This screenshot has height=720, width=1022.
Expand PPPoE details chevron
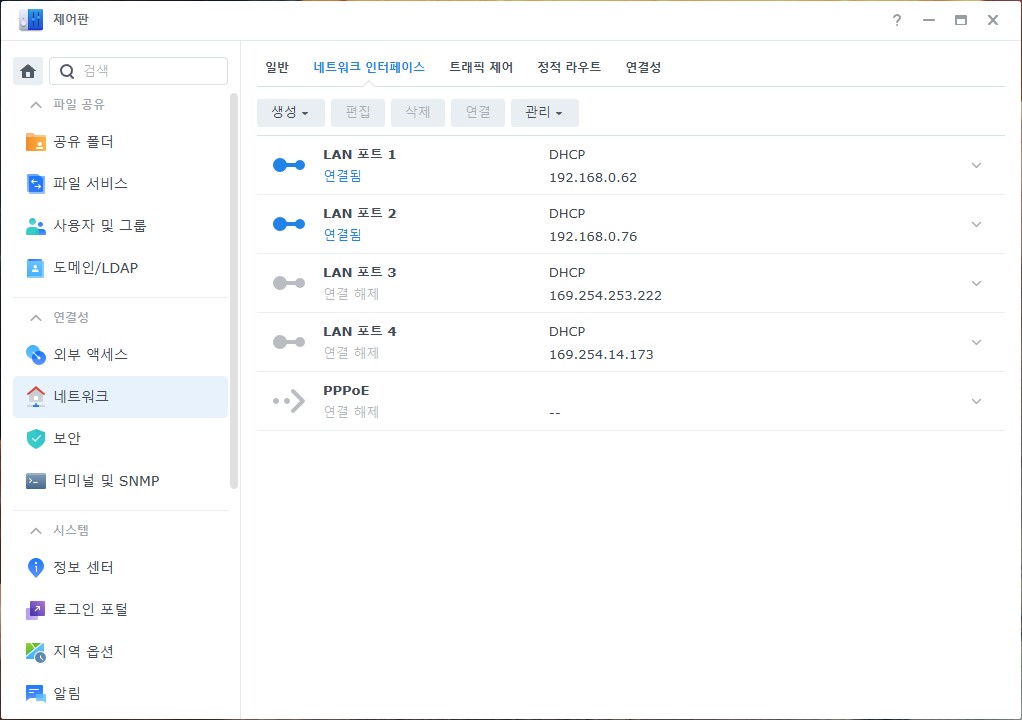(976, 401)
